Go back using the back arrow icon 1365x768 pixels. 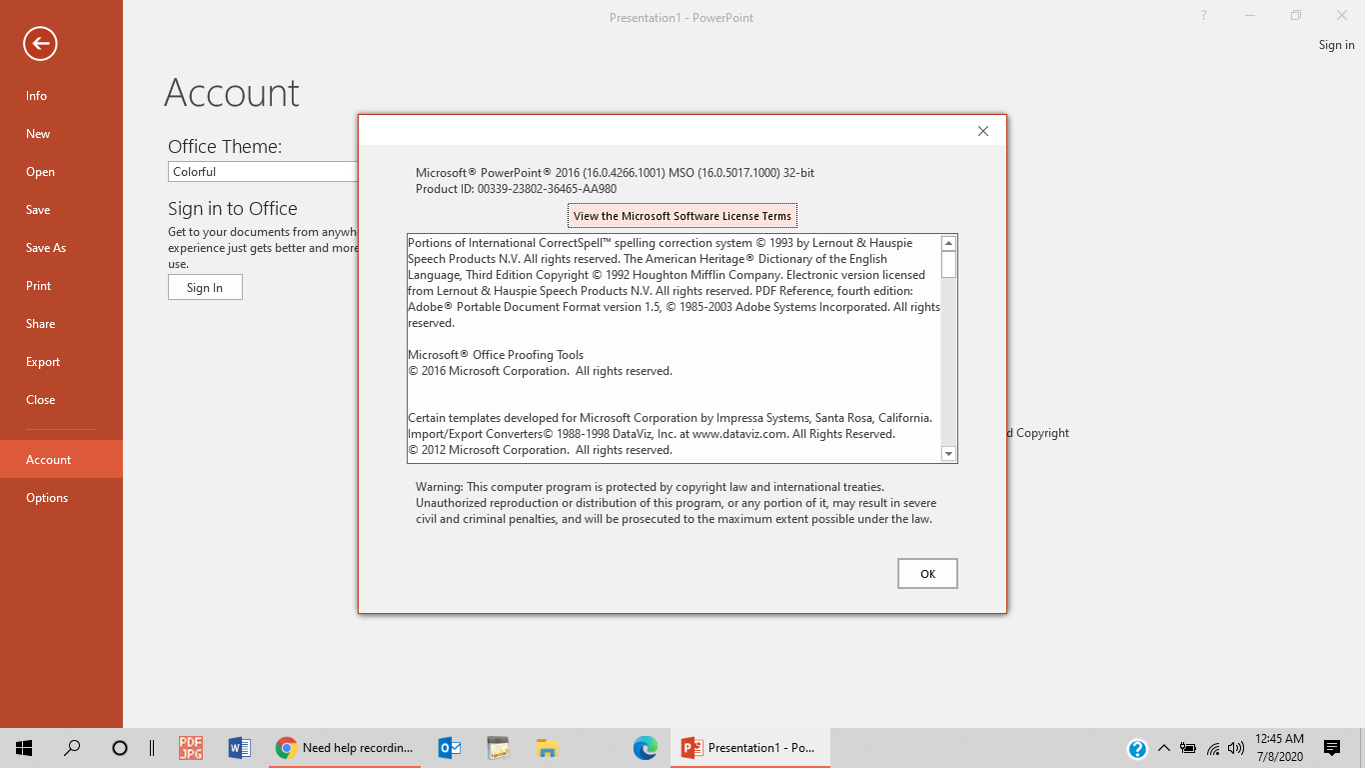41,43
